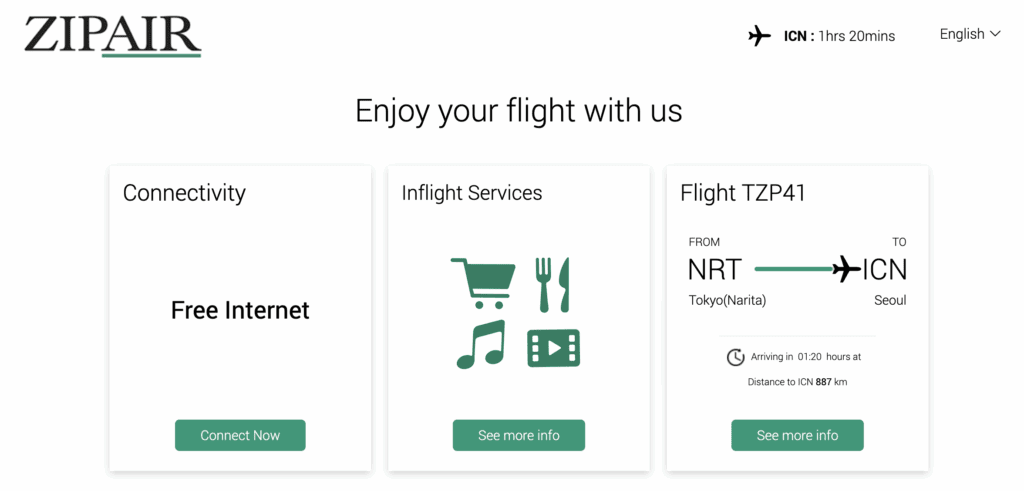Viewport: 1024px width, 491px height.
Task: Click the Free Internet text
Action: click(x=240, y=310)
